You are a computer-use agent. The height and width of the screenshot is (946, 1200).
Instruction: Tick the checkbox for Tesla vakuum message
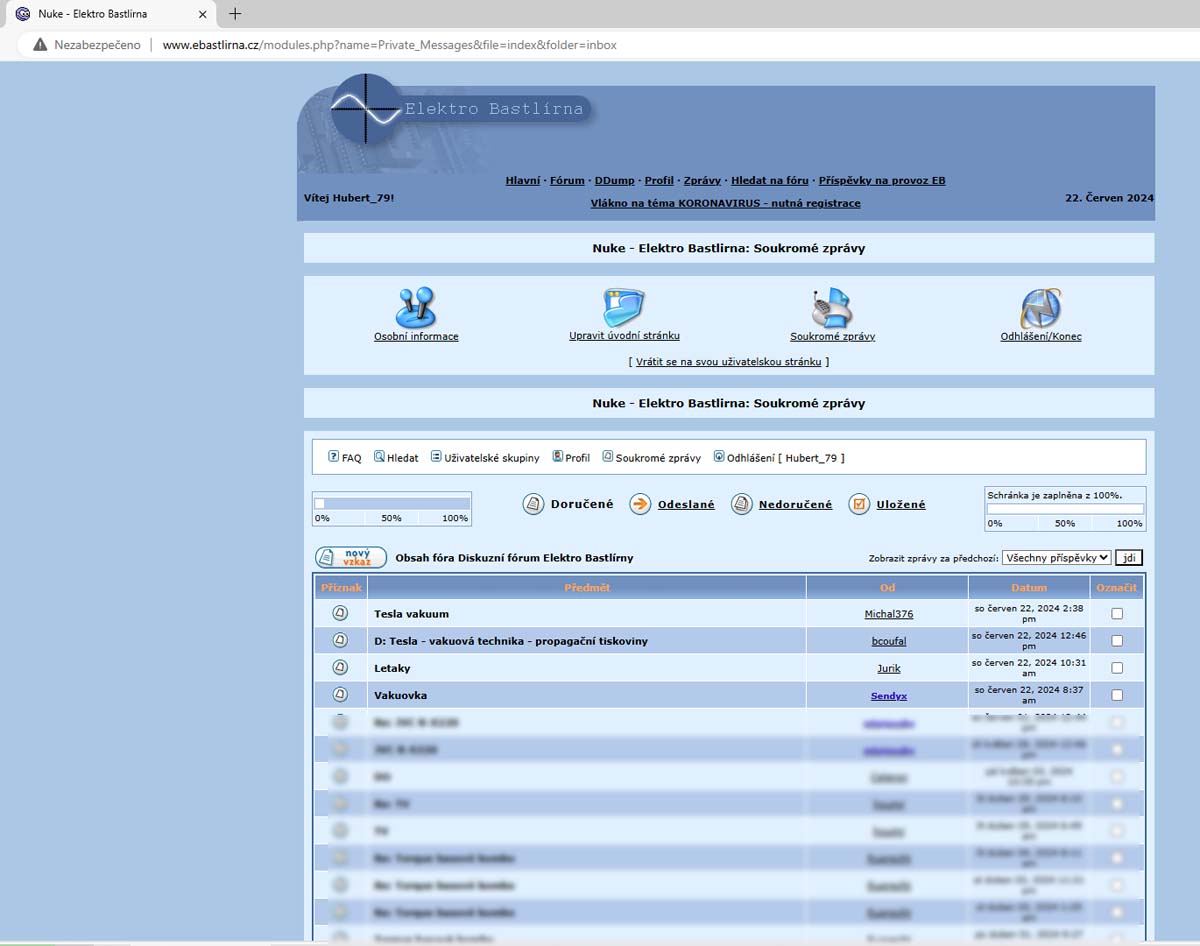pos(1117,614)
